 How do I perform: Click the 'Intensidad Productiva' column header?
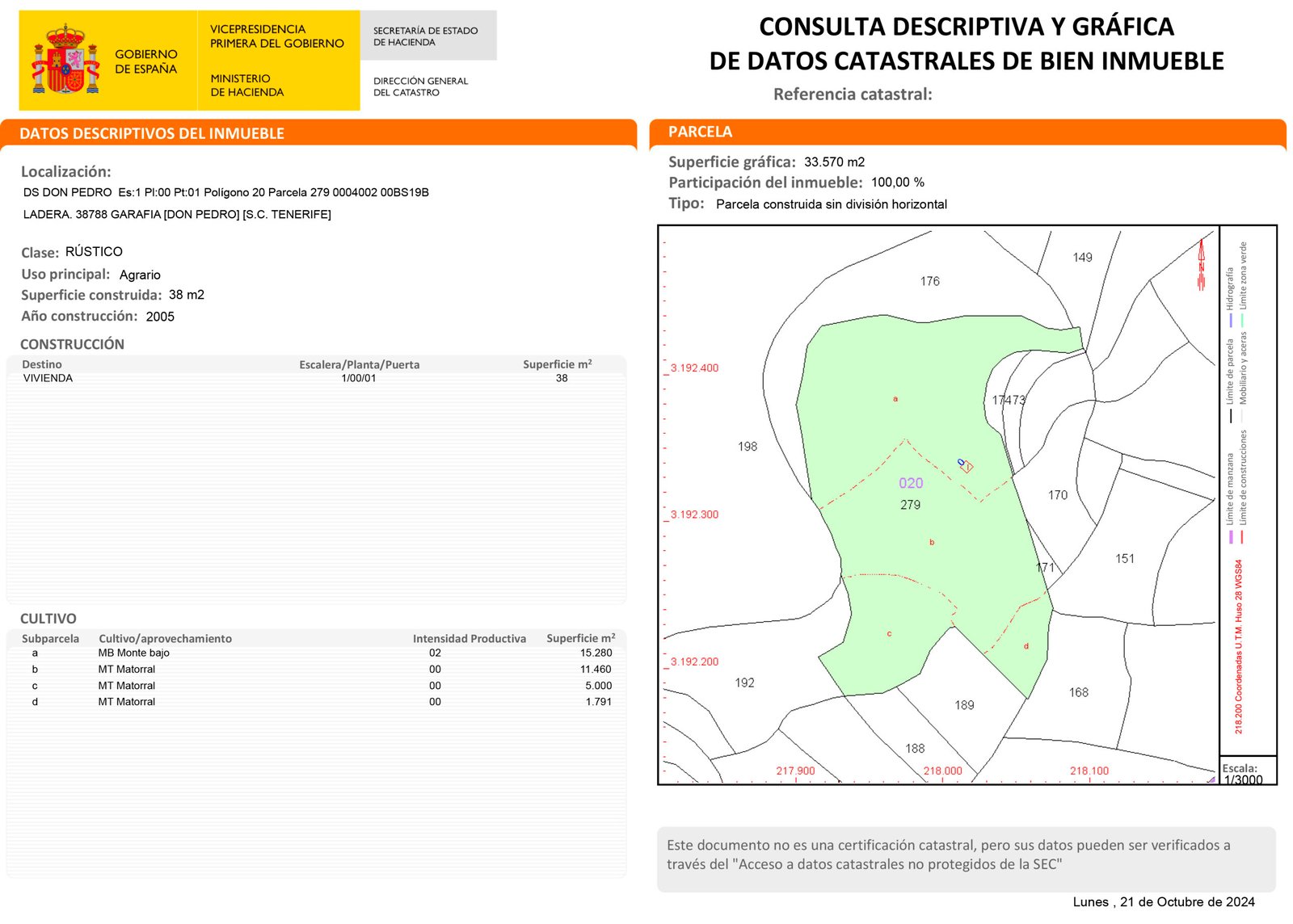click(470, 638)
